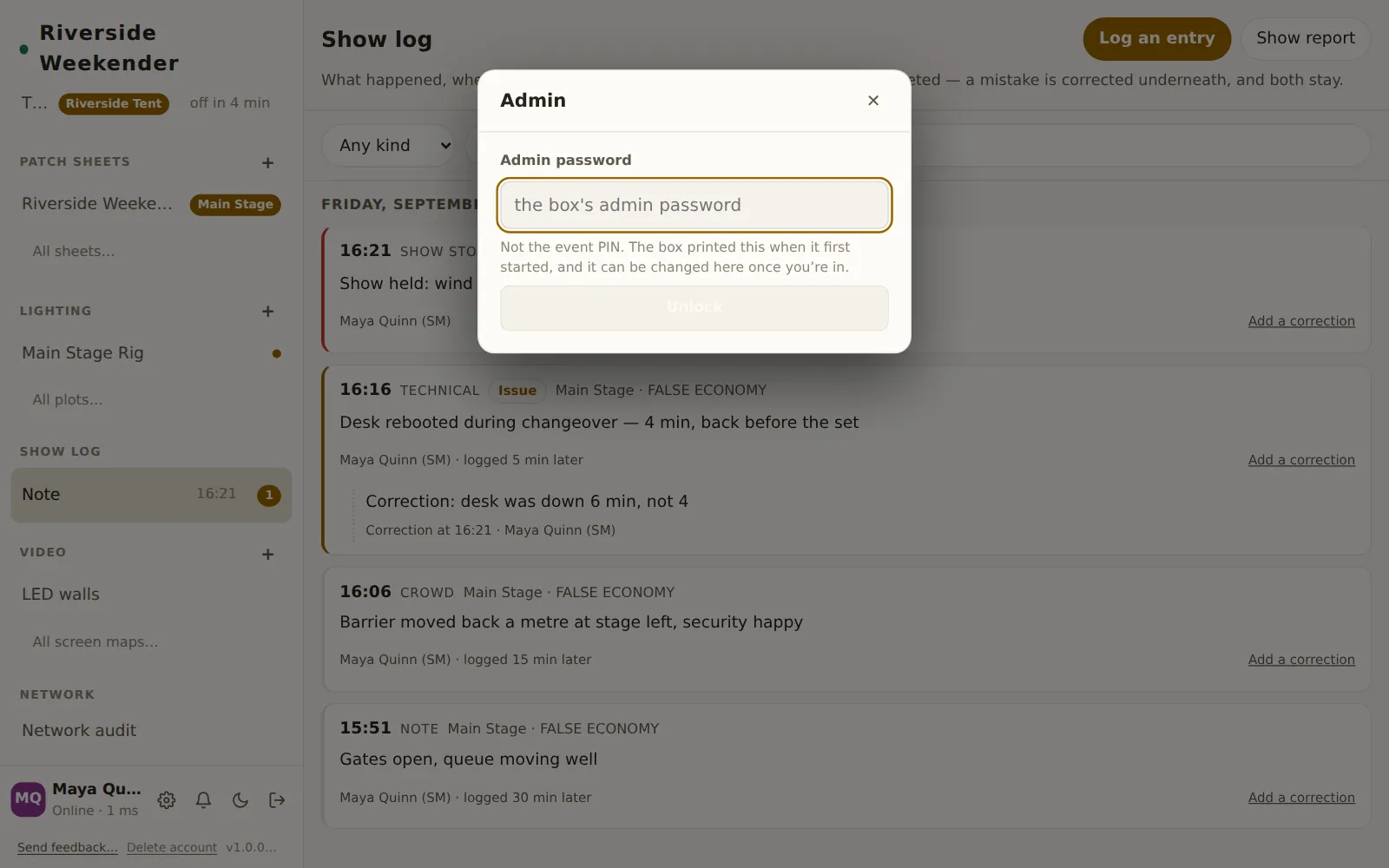Click Send feedback… link
Viewport: 1389px width, 868px height.
pyautogui.click(x=68, y=847)
